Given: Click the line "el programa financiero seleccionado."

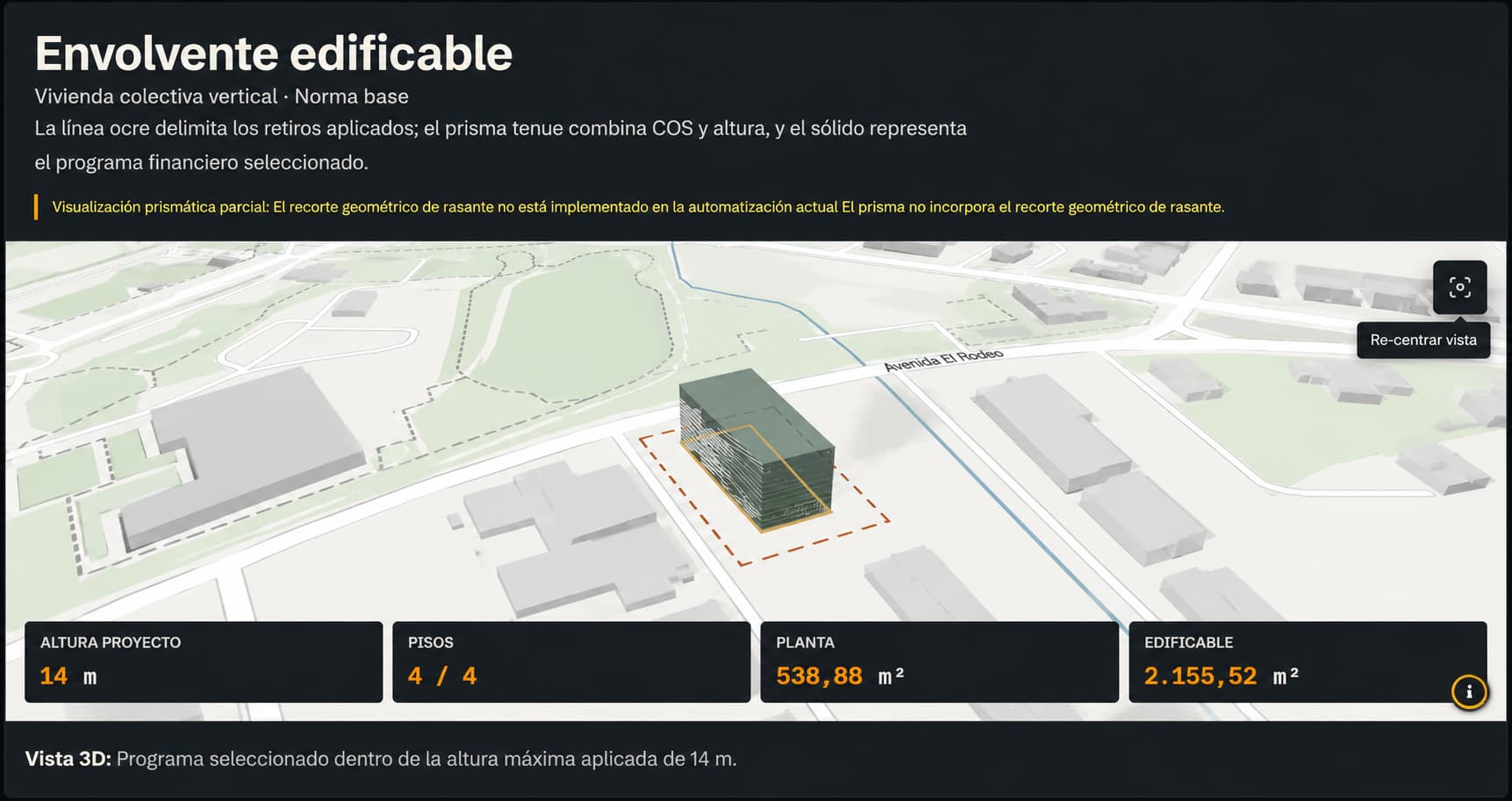Looking at the screenshot, I should [x=202, y=162].
